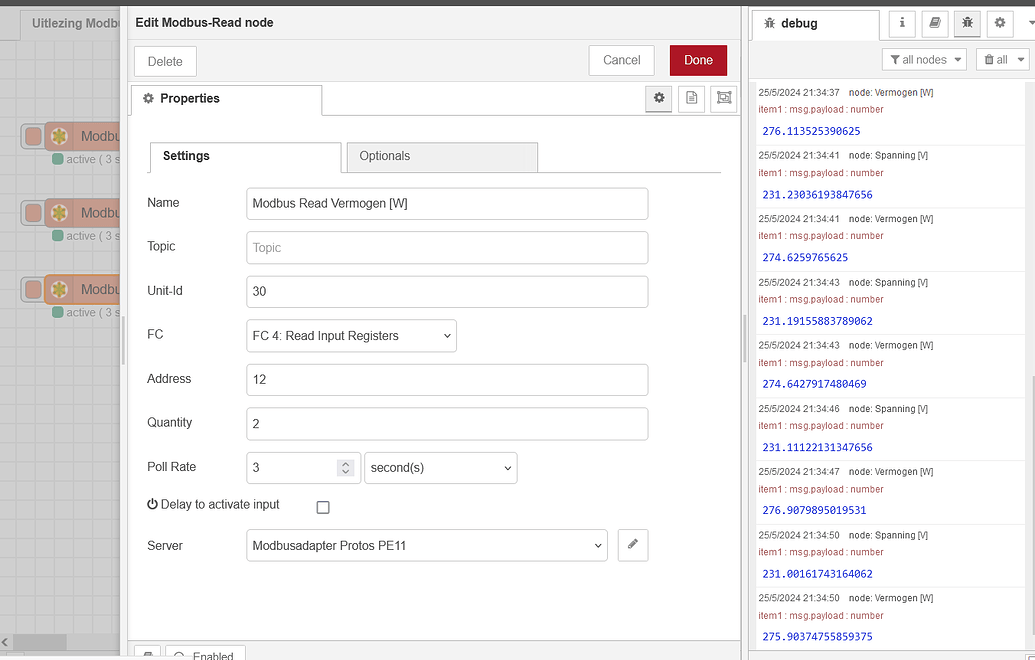
Task: Open node description document icon
Action: tap(691, 98)
